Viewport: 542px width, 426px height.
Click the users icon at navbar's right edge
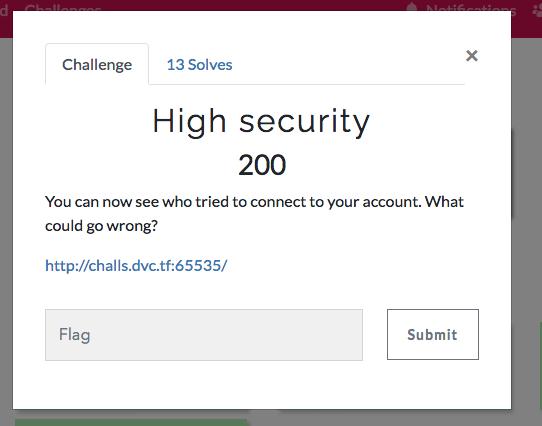(537, 9)
